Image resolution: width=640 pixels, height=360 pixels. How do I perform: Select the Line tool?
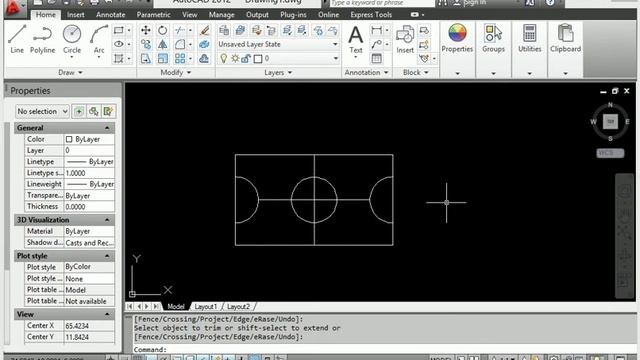pyautogui.click(x=17, y=39)
